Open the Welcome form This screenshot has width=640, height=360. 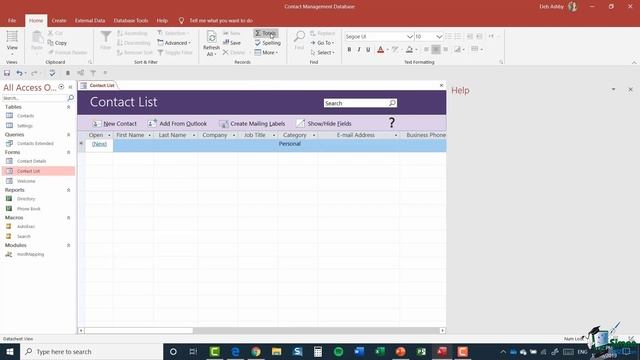point(26,181)
